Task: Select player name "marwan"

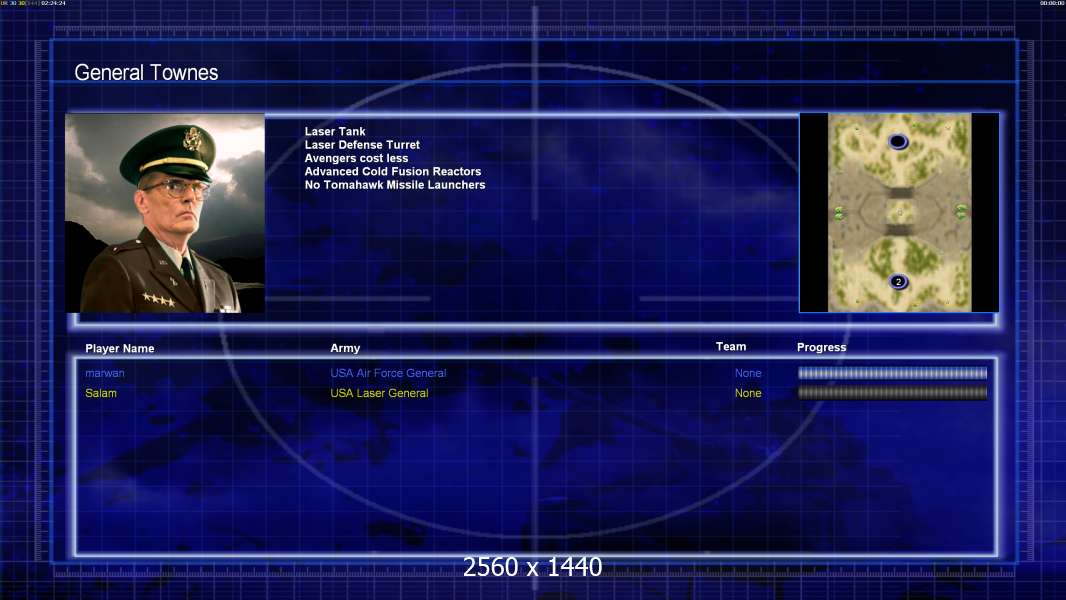Action: click(x=105, y=373)
